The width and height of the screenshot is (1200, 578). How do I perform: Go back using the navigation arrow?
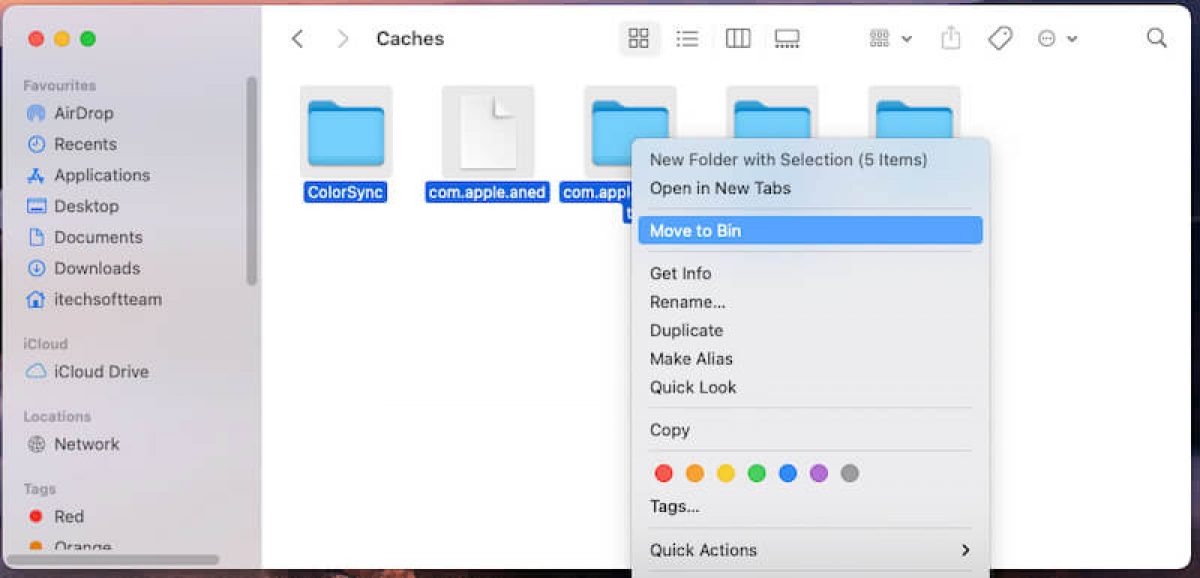pos(297,38)
